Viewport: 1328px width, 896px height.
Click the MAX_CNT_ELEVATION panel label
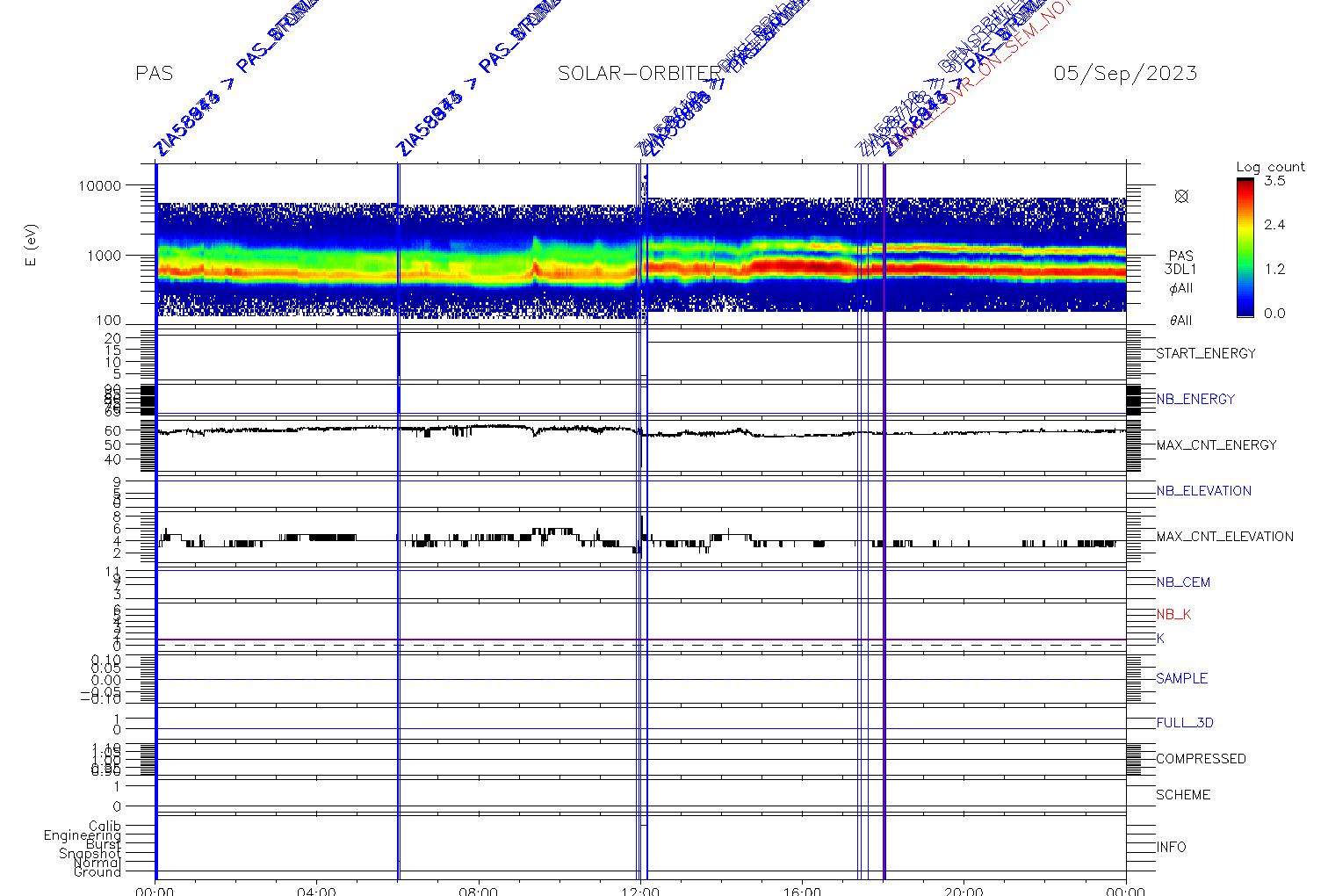[x=1224, y=536]
